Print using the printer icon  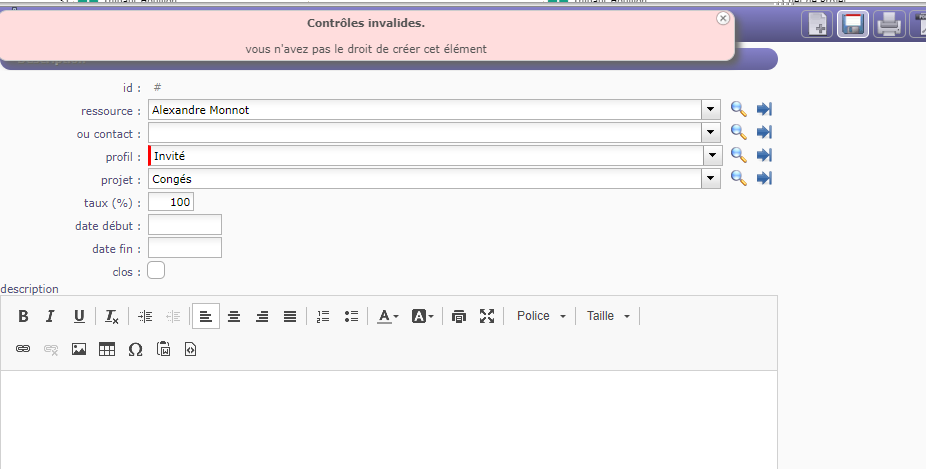point(889,25)
